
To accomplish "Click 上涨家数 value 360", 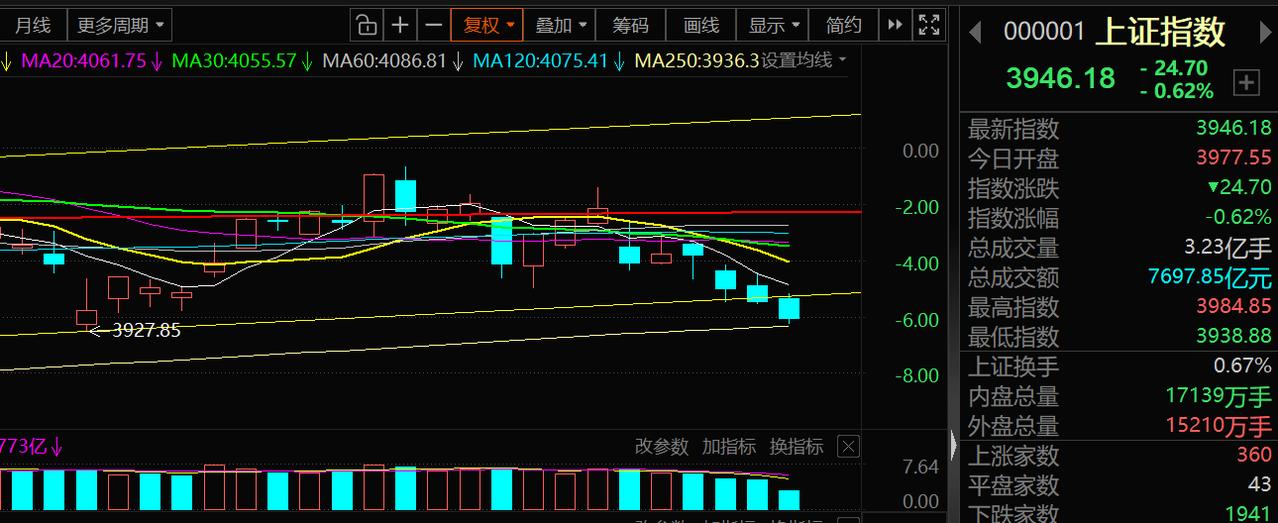I will (x=1253, y=456).
